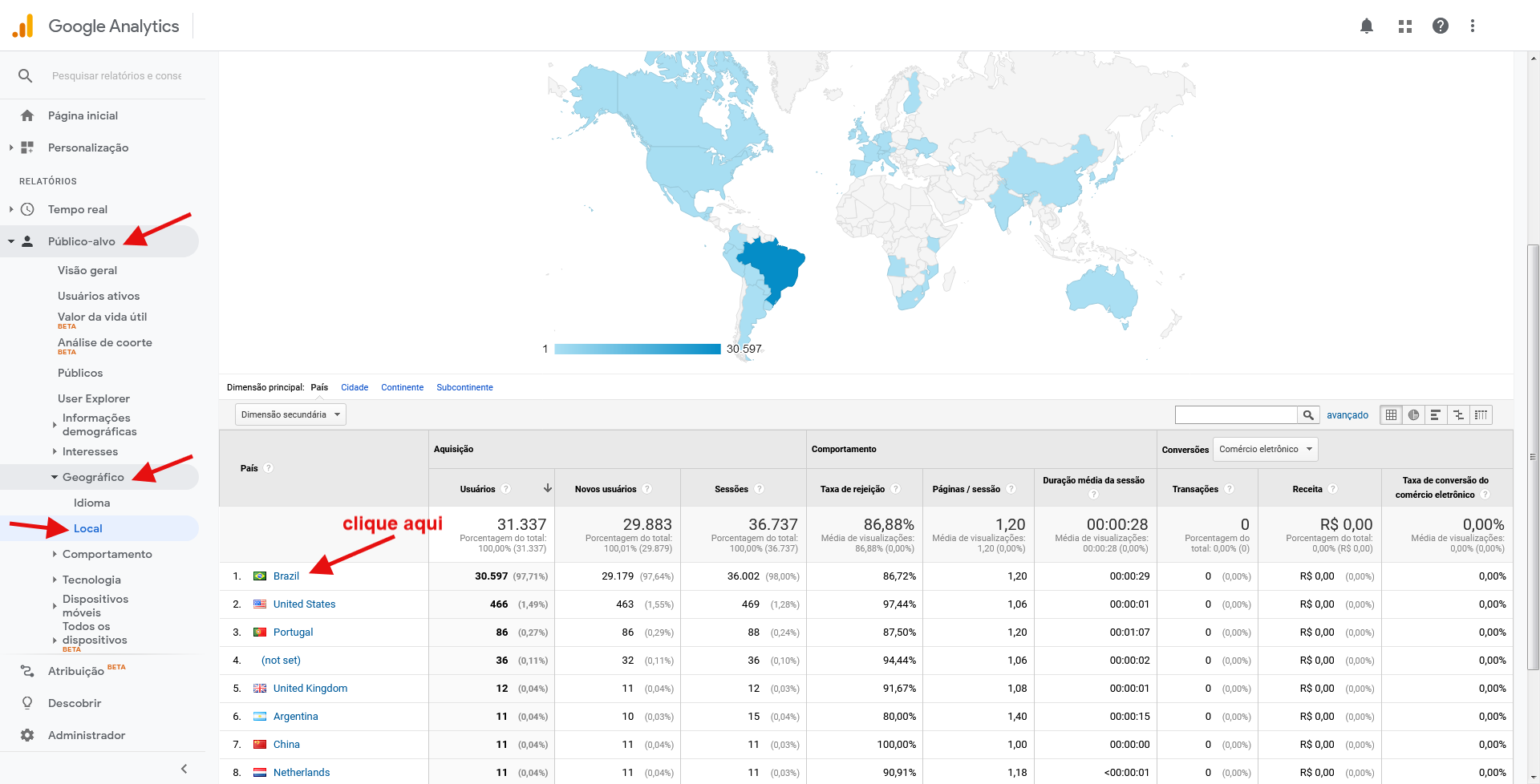Click the Portugal country link
This screenshot has width=1540, height=784.
click(x=293, y=632)
